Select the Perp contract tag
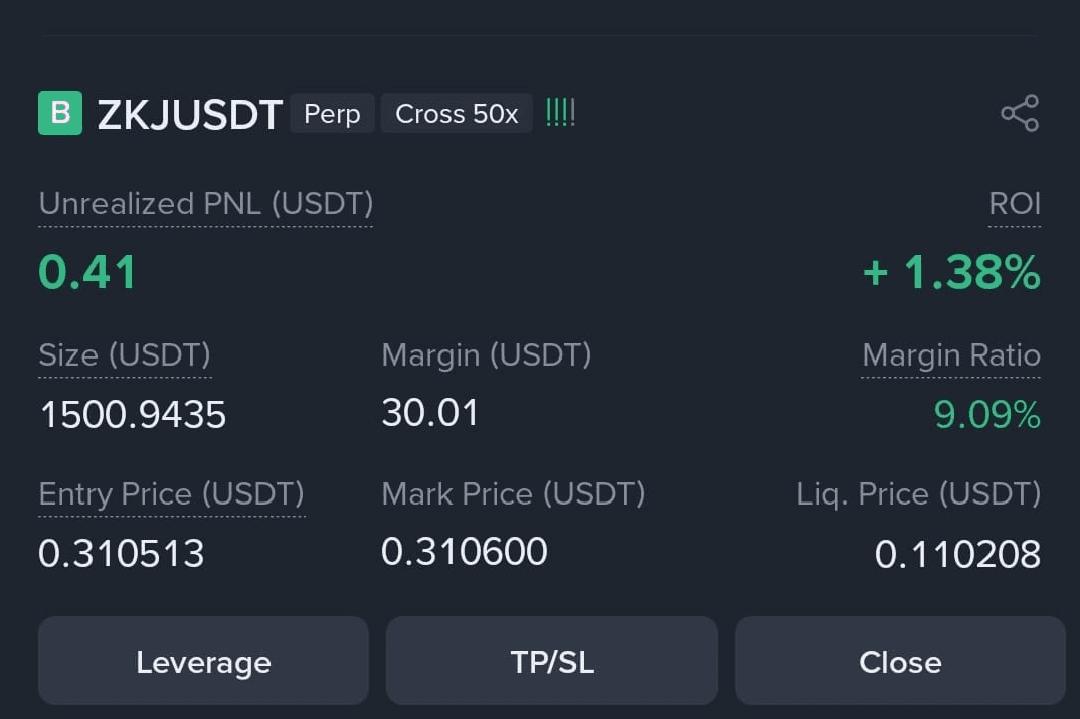 coord(332,114)
